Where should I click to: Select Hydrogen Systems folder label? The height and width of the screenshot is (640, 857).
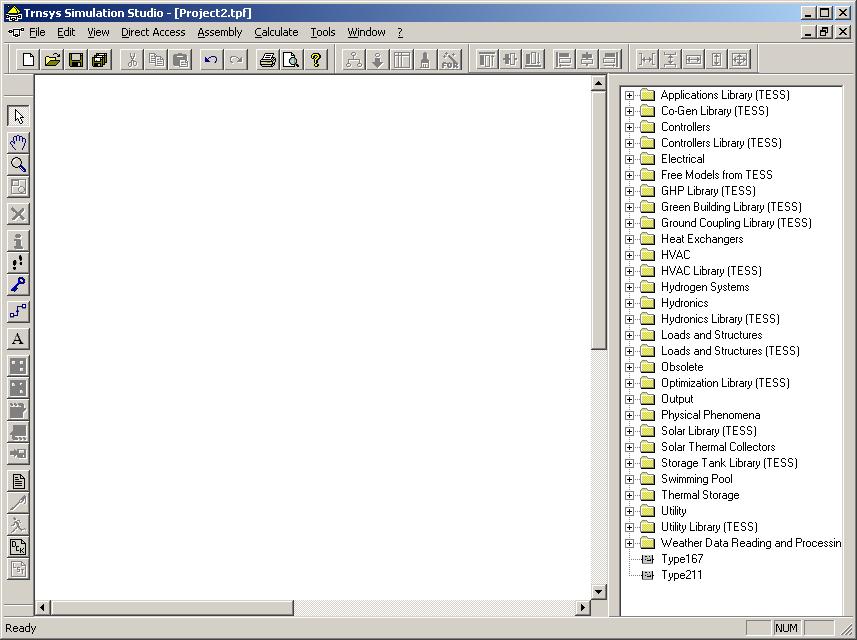click(x=705, y=287)
